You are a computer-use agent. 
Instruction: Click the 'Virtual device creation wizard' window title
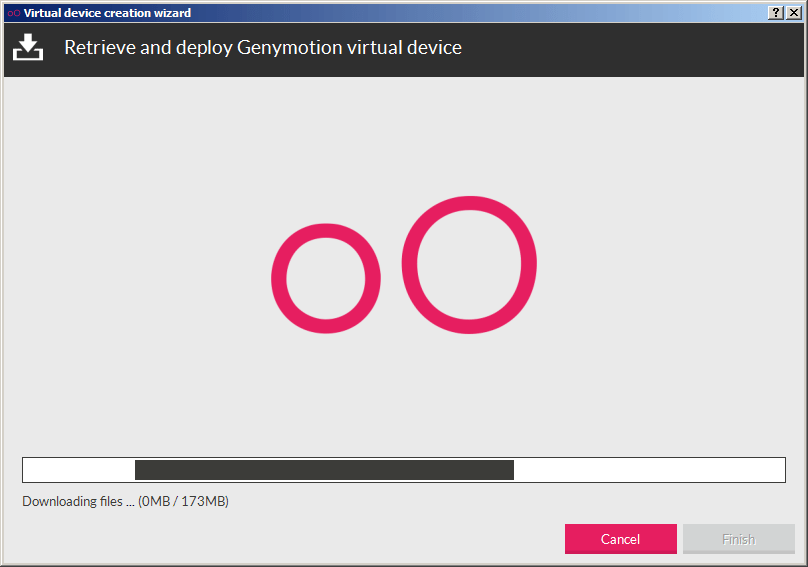(107, 13)
